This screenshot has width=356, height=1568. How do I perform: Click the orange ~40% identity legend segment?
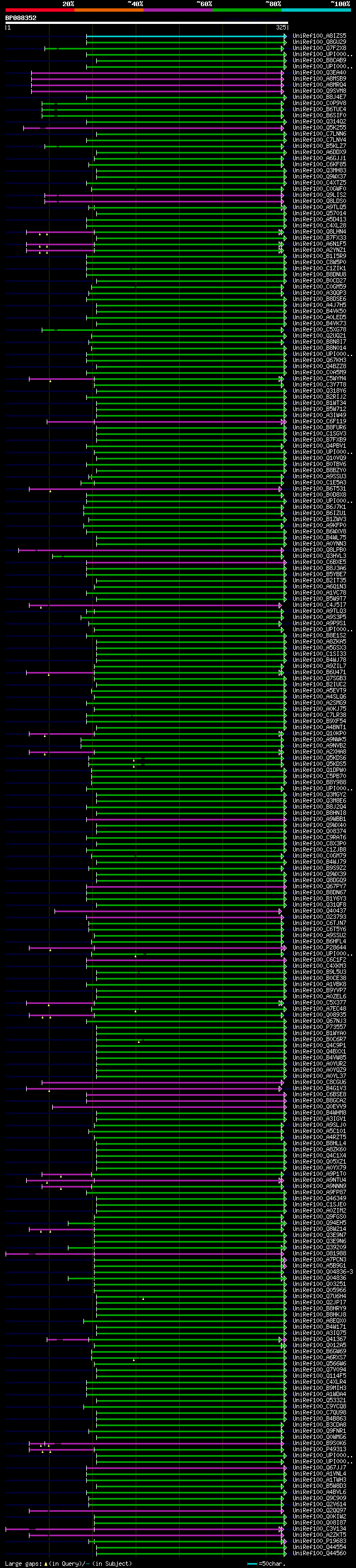coord(109,10)
